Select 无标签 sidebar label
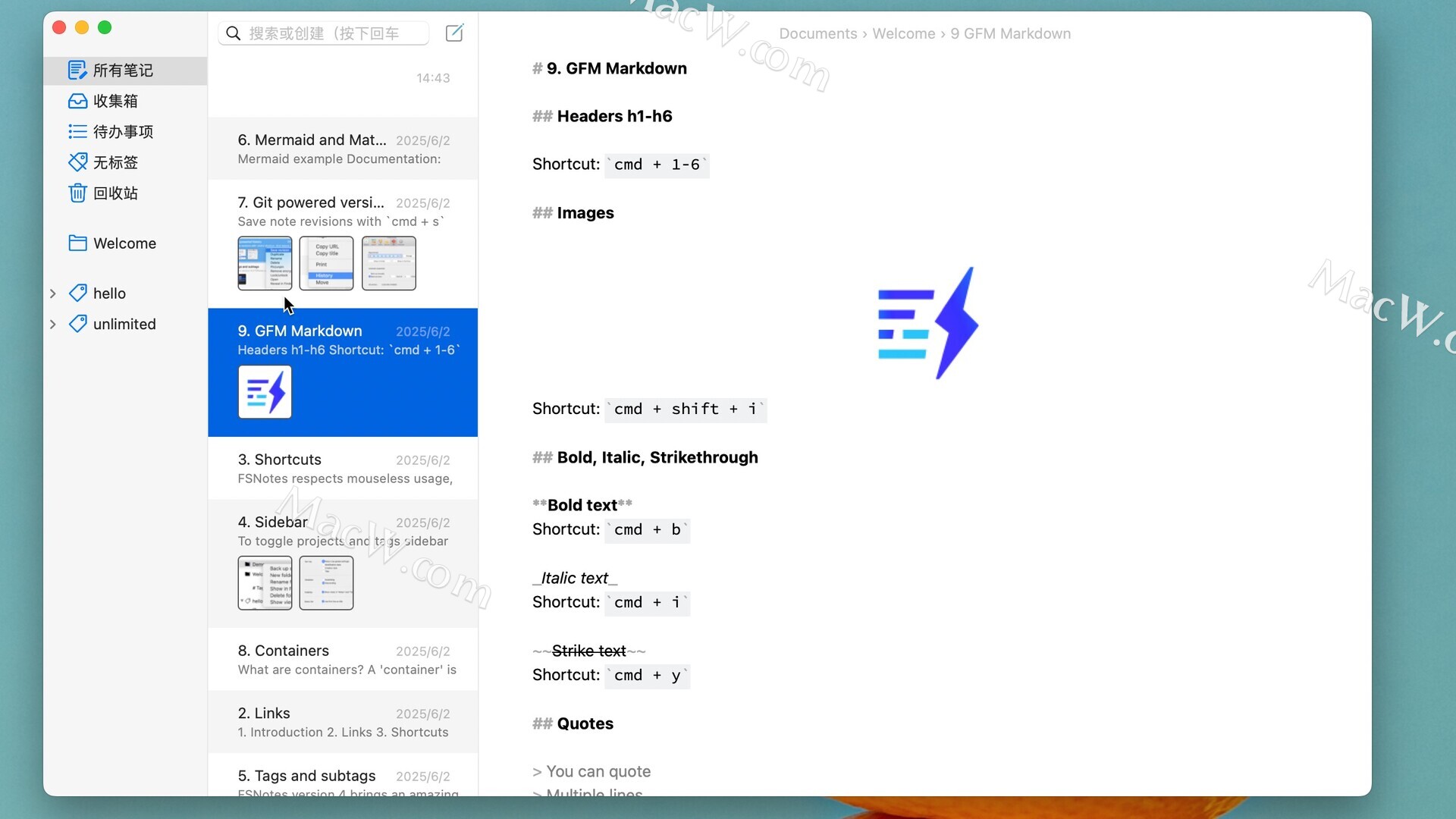This screenshot has width=1456, height=819. pyautogui.click(x=115, y=162)
